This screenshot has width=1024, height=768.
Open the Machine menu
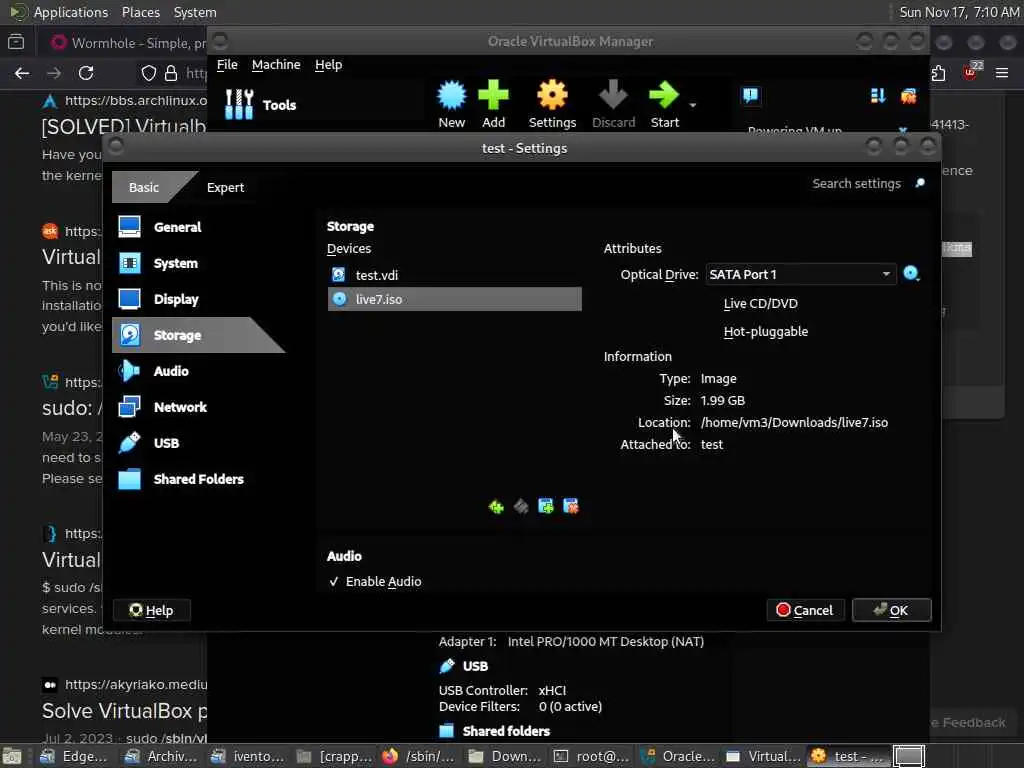(x=276, y=65)
